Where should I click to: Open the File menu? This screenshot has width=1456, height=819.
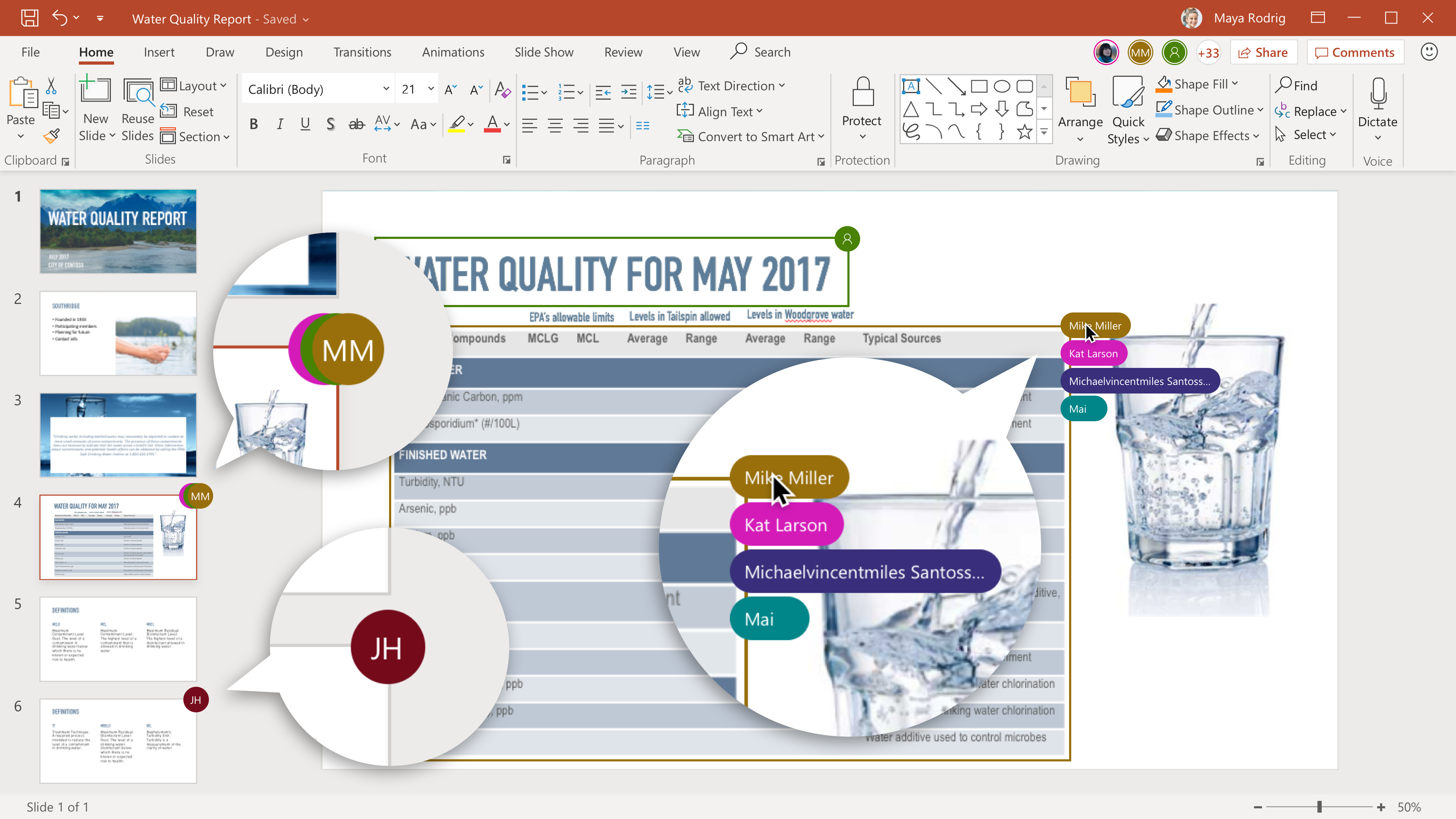(x=31, y=52)
